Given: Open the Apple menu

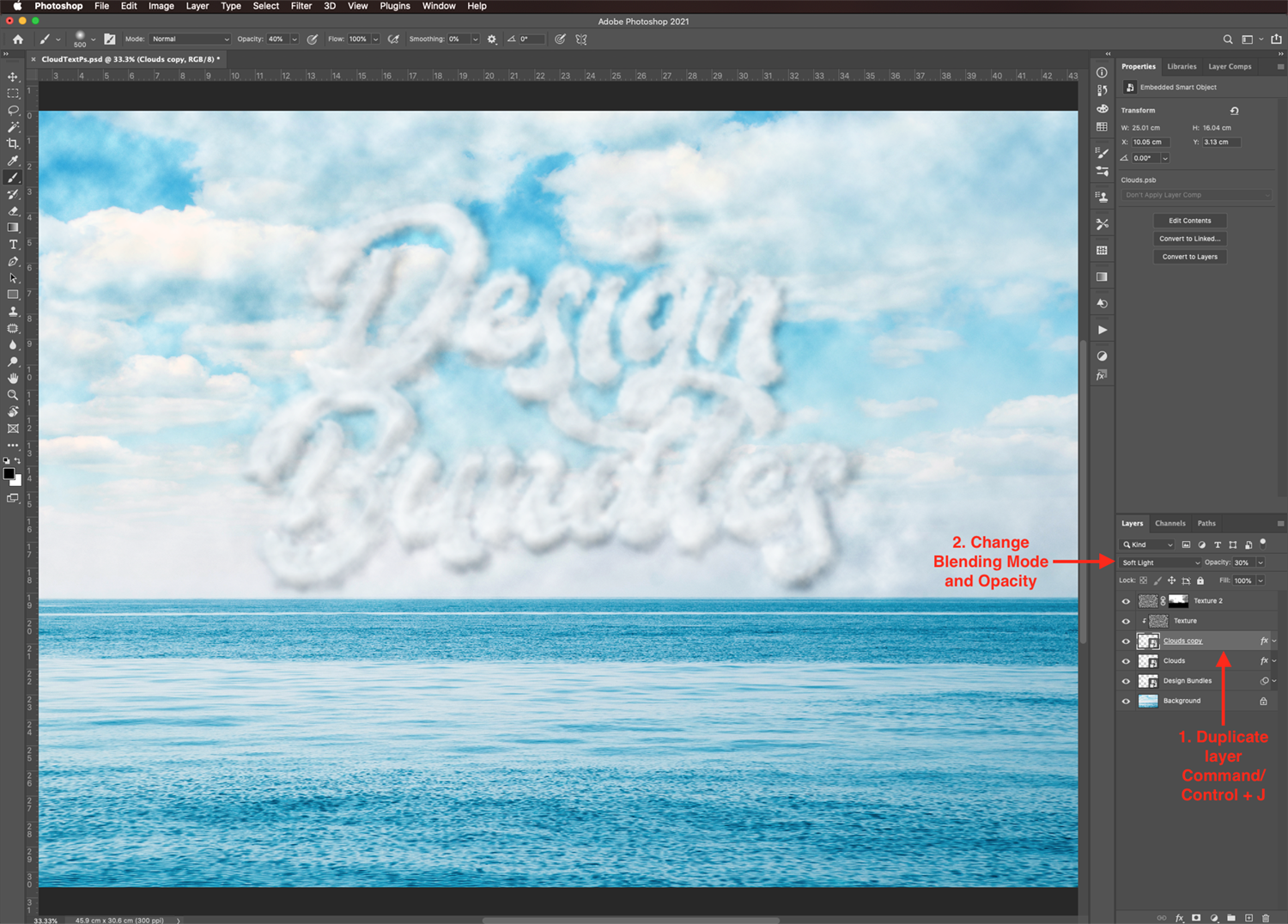Looking at the screenshot, I should (x=17, y=6).
